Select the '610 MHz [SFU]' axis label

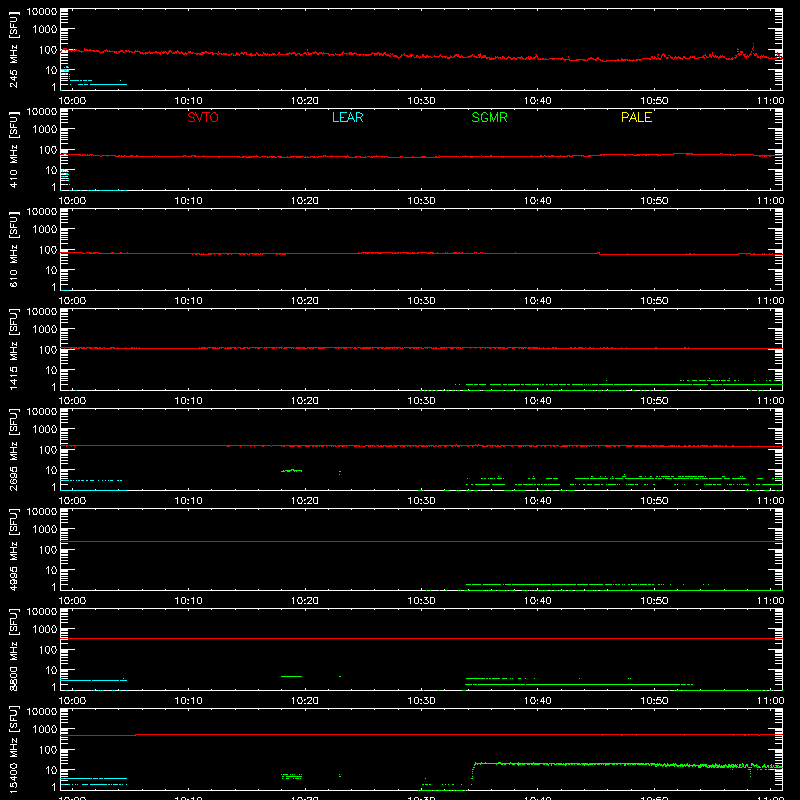point(14,249)
